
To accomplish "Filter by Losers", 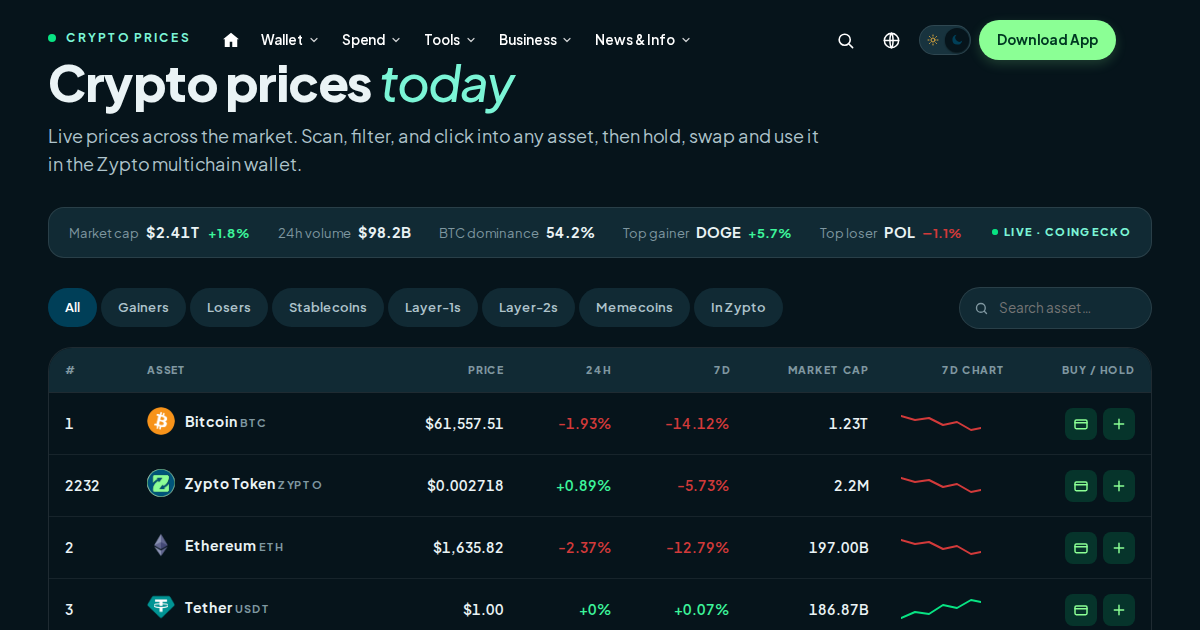I will tap(229, 308).
